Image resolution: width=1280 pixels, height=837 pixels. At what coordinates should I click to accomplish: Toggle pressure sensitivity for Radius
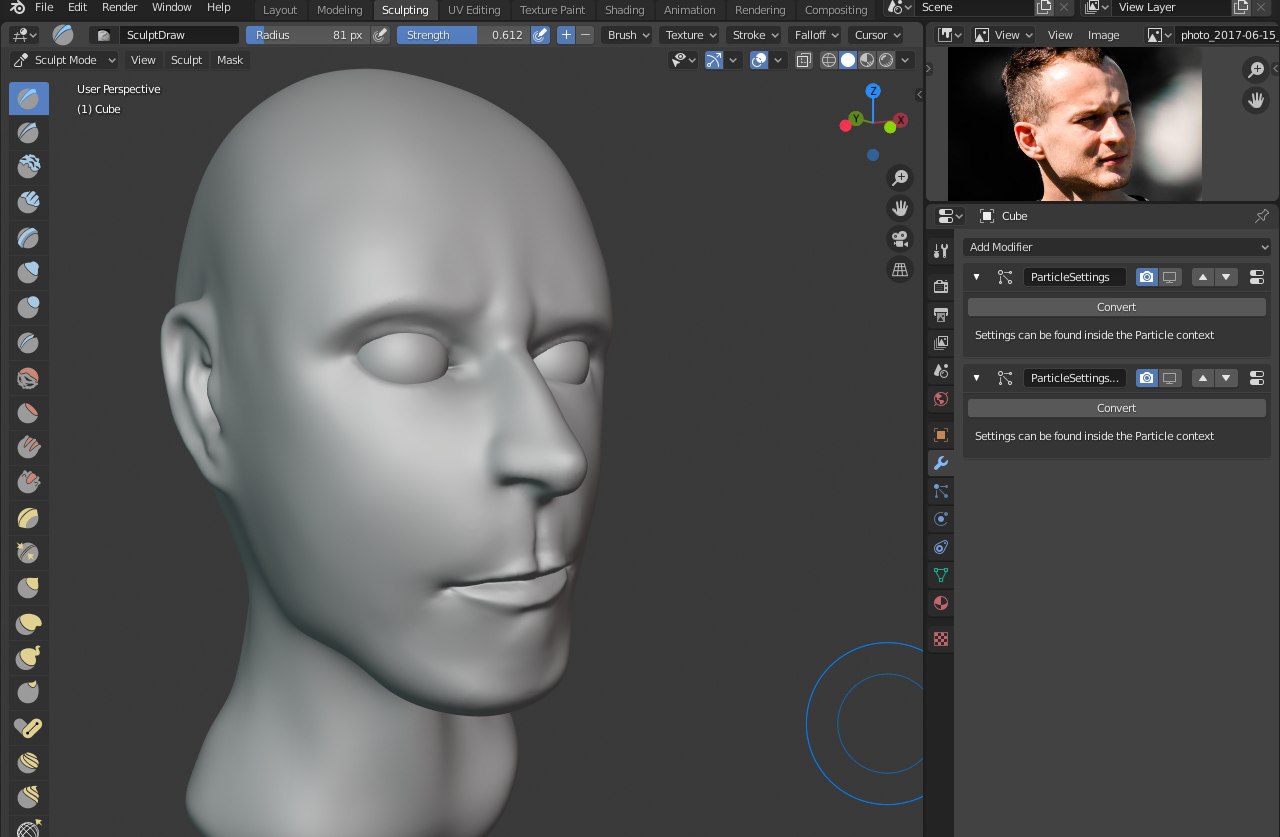click(x=380, y=35)
